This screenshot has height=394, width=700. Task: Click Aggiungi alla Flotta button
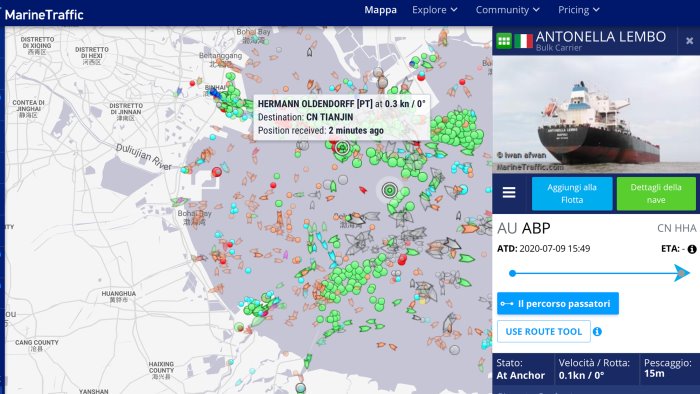572,193
